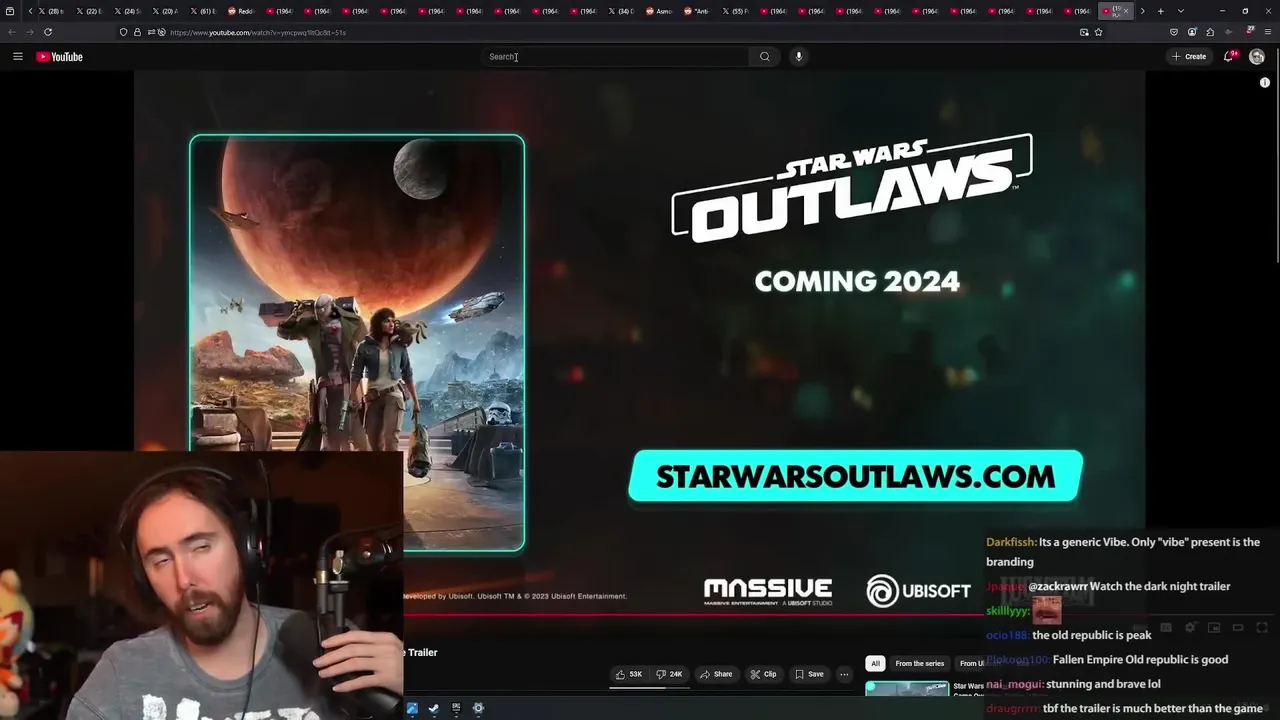Open the YouTube guide hamburger menu
Screen dimensions: 1280x720
tap(17, 57)
